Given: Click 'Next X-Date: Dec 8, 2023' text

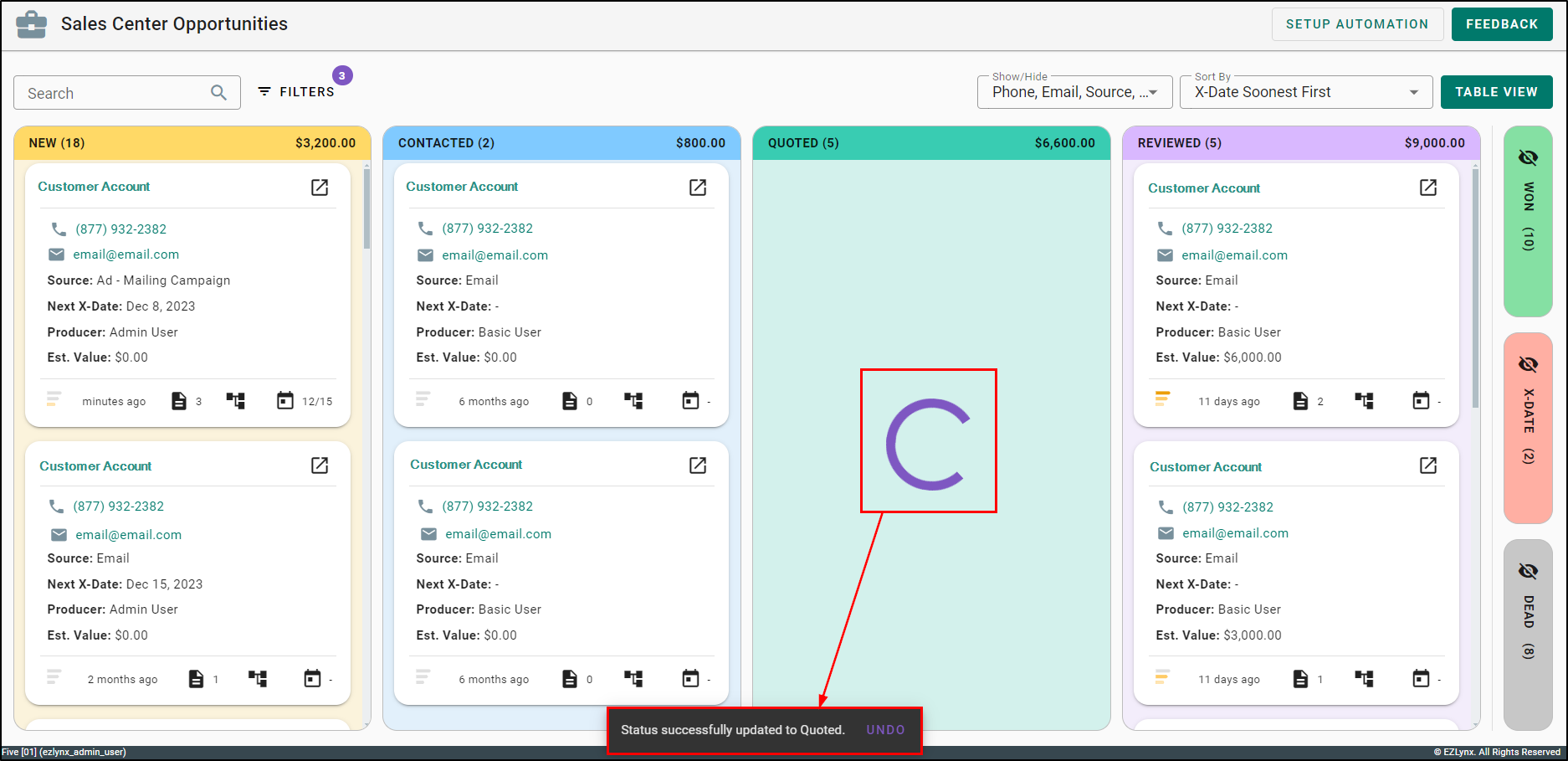Looking at the screenshot, I should 121,306.
